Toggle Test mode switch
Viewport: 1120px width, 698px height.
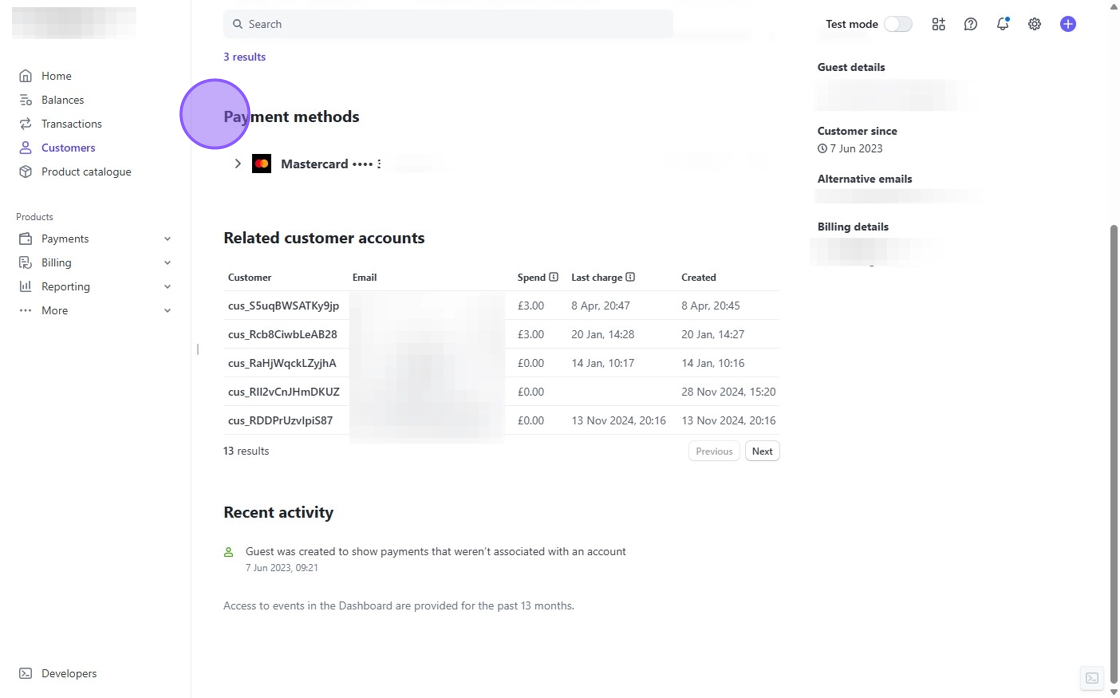[897, 24]
